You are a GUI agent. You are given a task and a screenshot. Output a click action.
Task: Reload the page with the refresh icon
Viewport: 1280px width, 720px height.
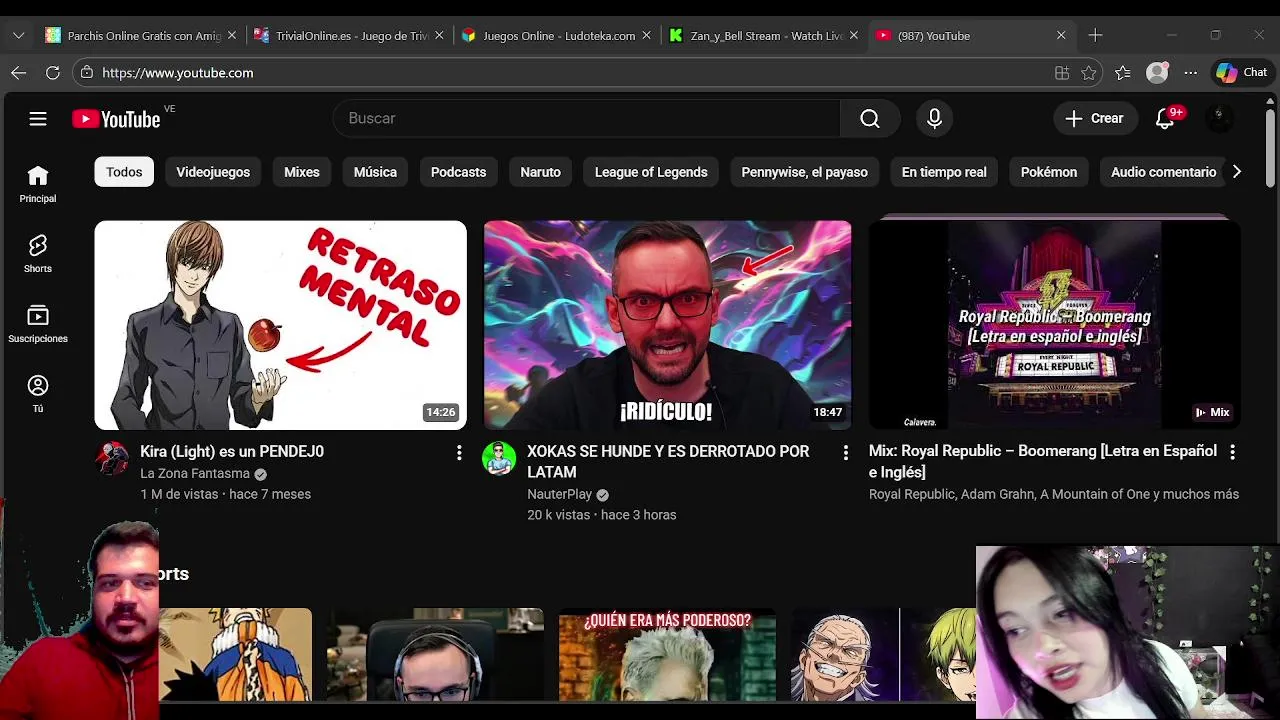pos(53,72)
